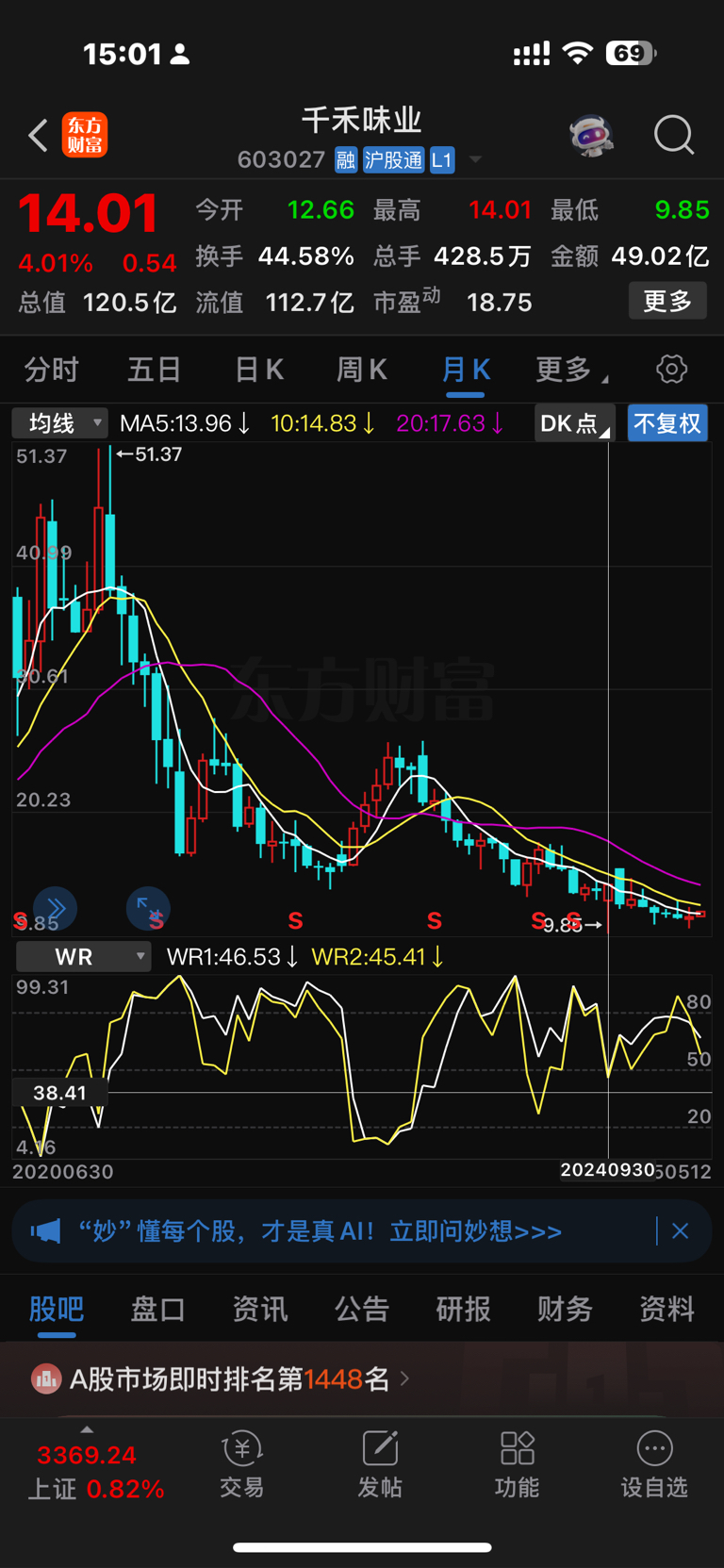Tap the 10:14.83 MA10 label
The image size is (724, 1568).
(x=323, y=423)
